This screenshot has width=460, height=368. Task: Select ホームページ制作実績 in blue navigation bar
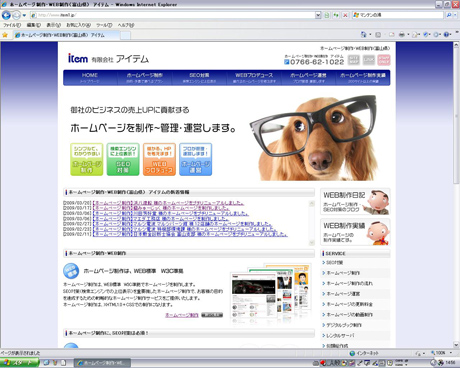tap(363, 78)
